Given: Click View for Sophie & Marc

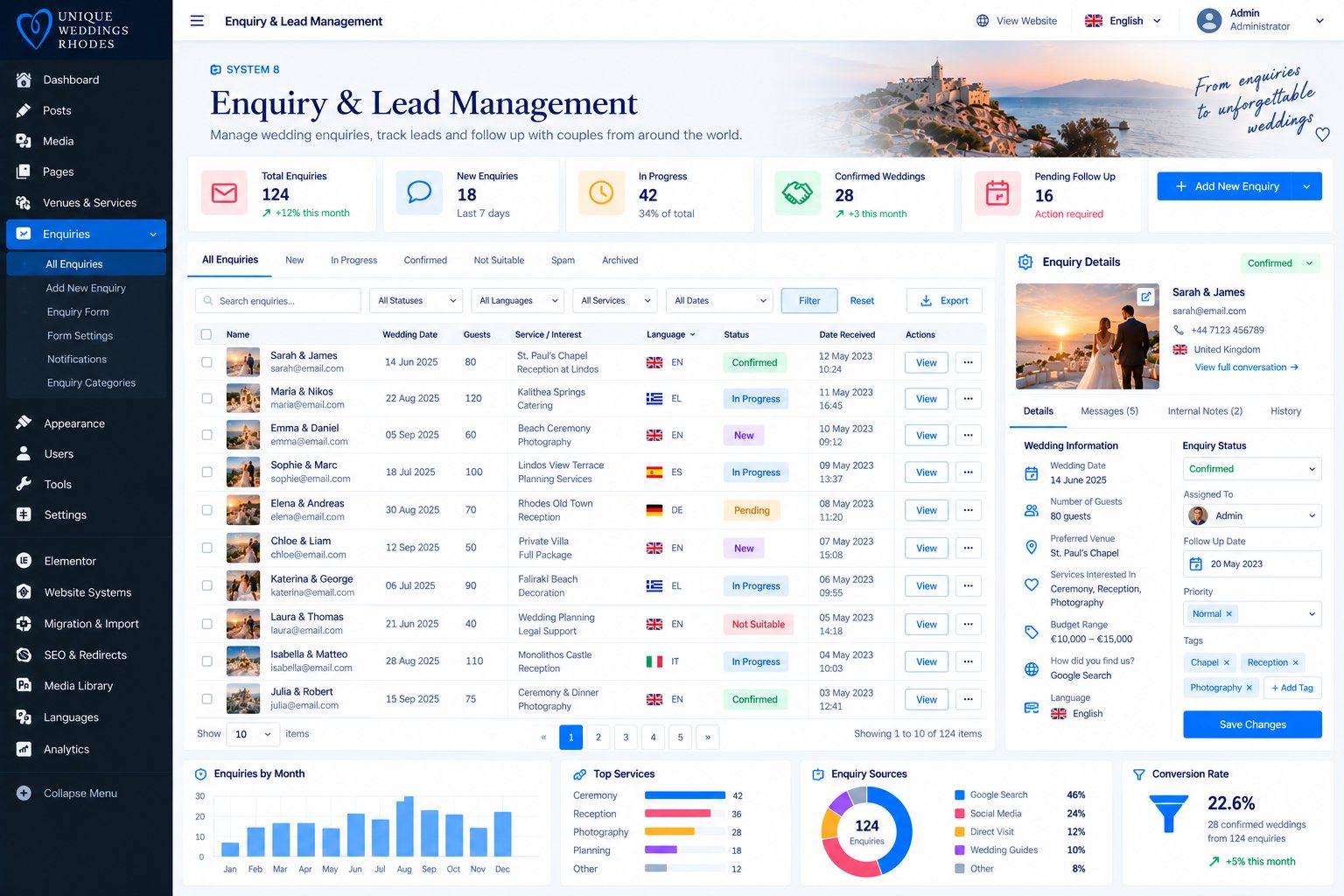Looking at the screenshot, I should [926, 472].
